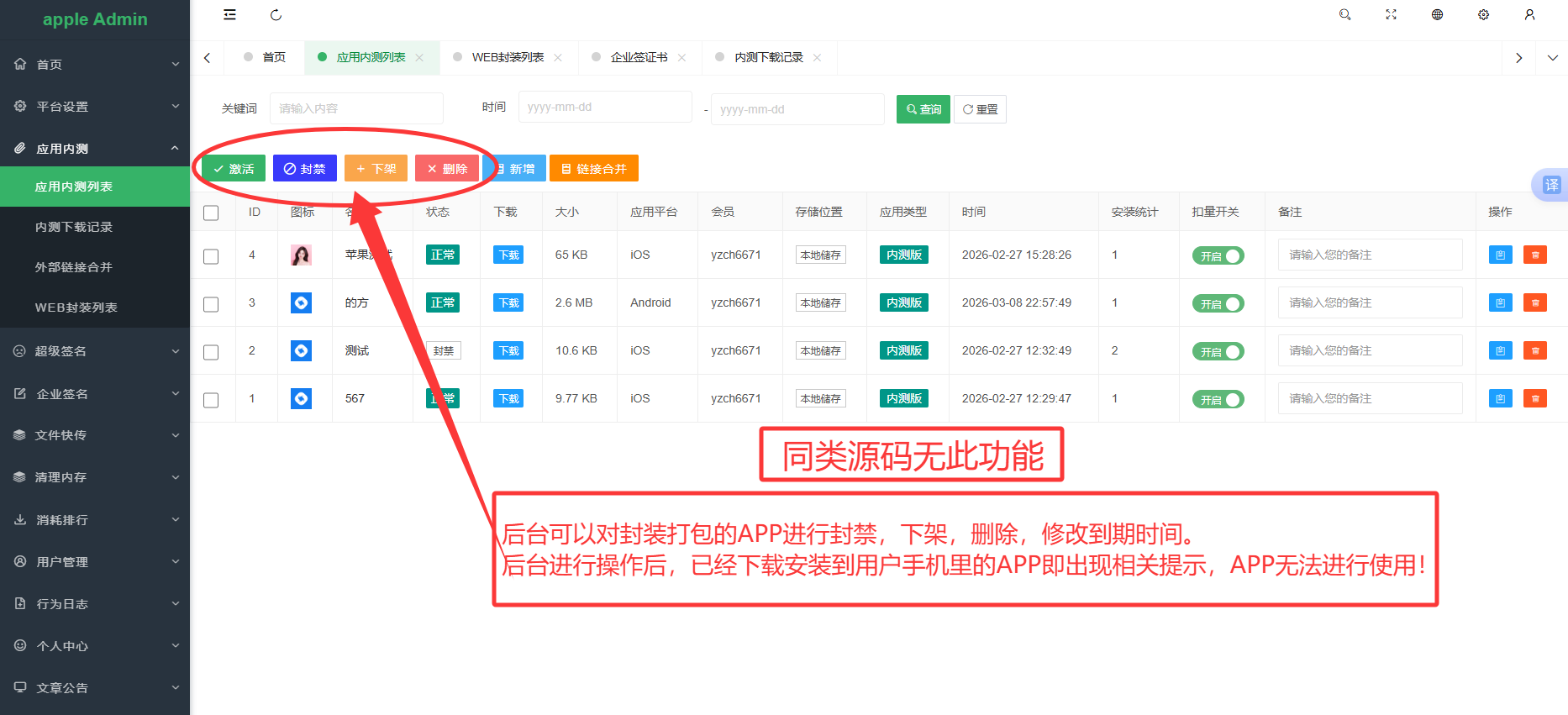Toggle fullscreen with the expand icon

pyautogui.click(x=1391, y=15)
